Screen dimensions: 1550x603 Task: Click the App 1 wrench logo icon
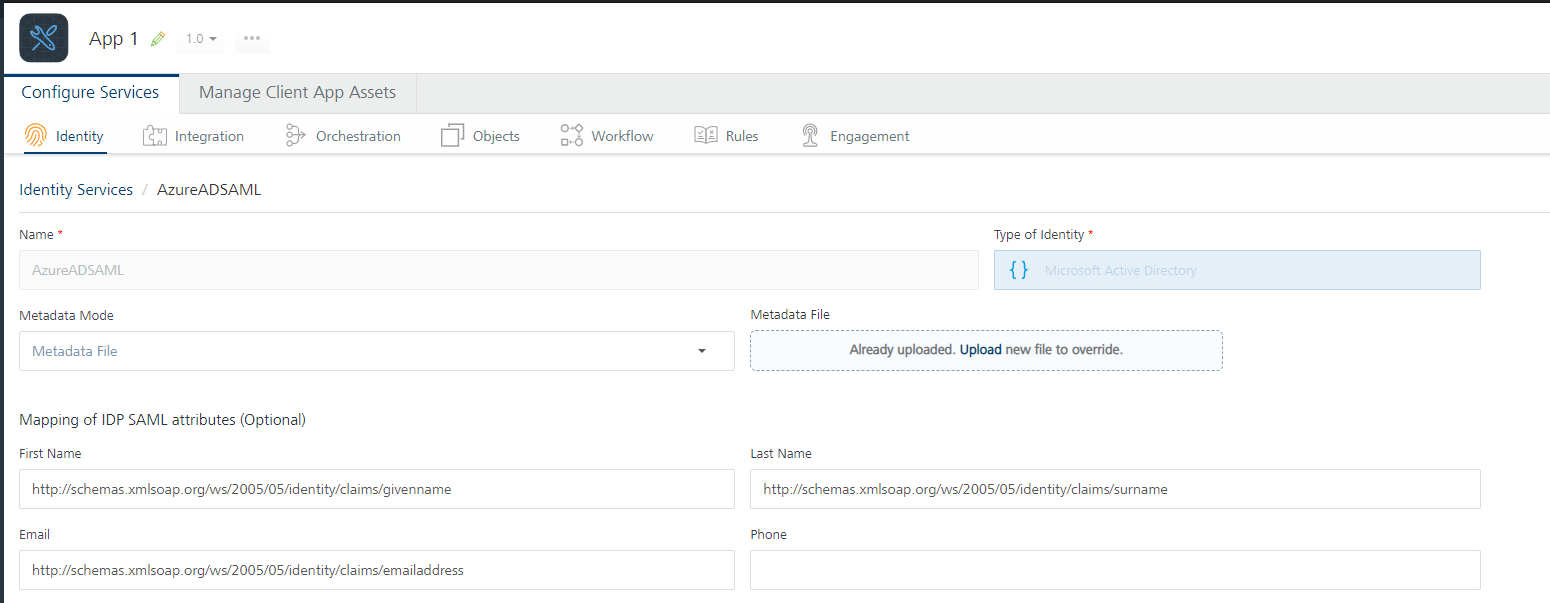click(44, 38)
